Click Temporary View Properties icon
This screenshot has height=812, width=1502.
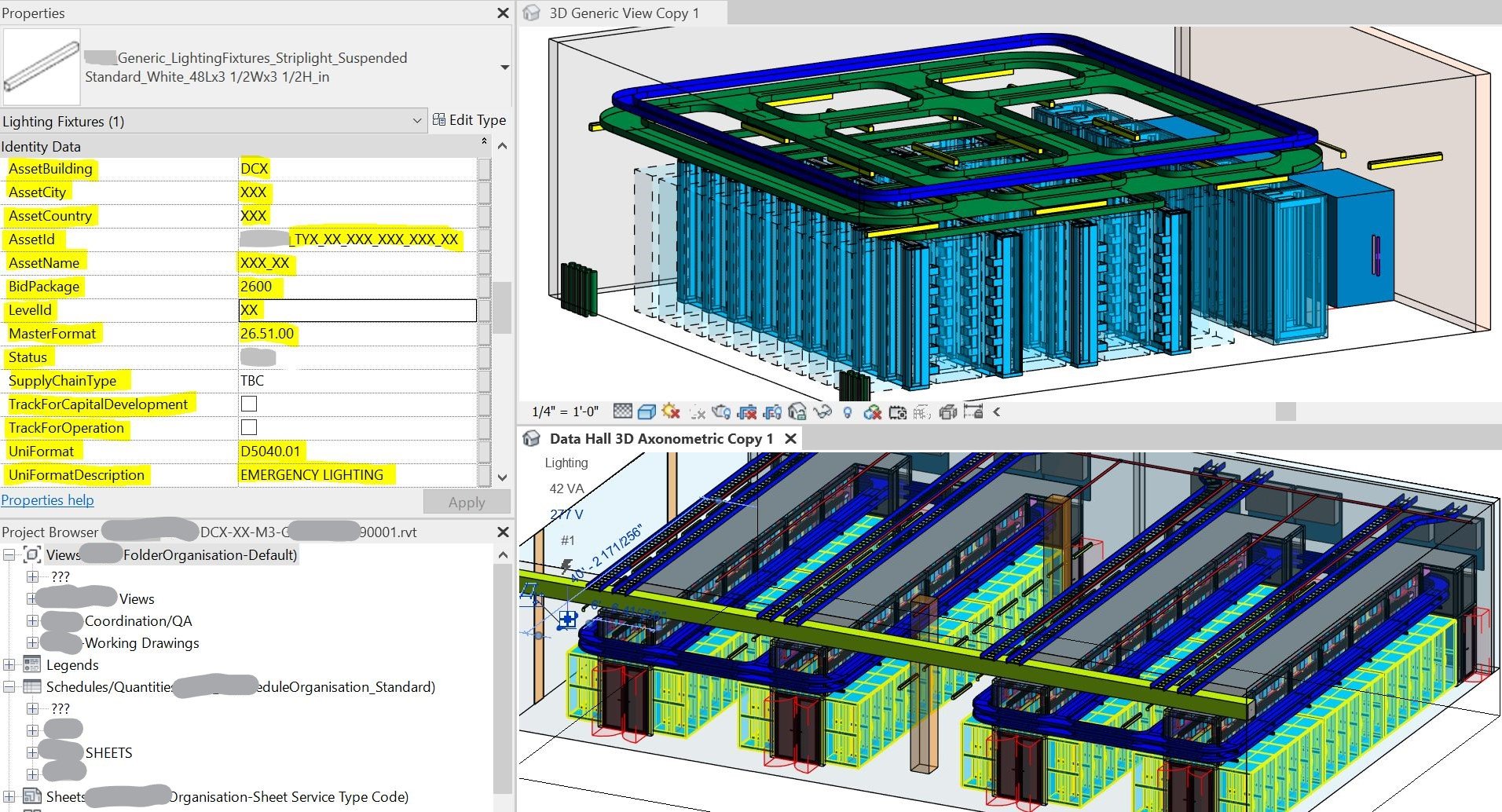898,411
